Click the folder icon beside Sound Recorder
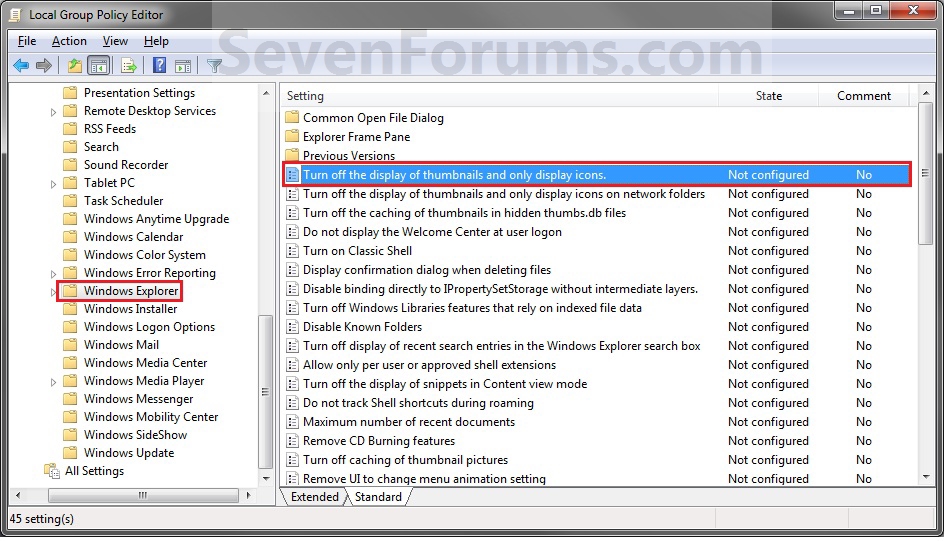Screen dimensions: 944x541 click(x=70, y=165)
